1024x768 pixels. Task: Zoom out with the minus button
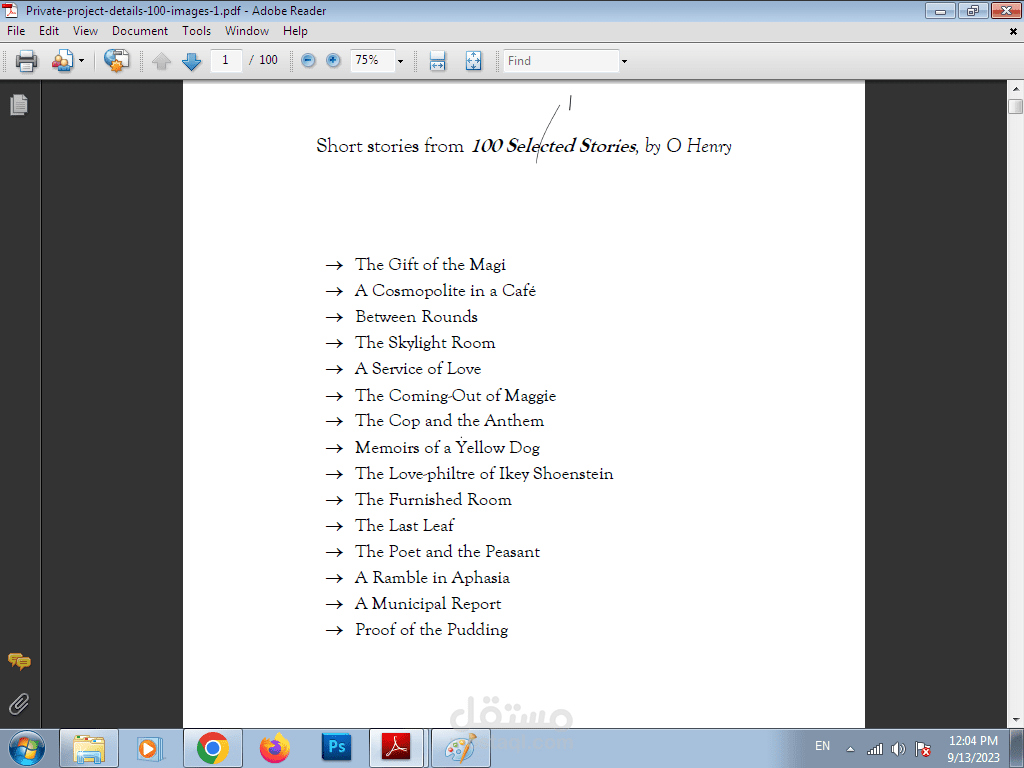pyautogui.click(x=308, y=61)
